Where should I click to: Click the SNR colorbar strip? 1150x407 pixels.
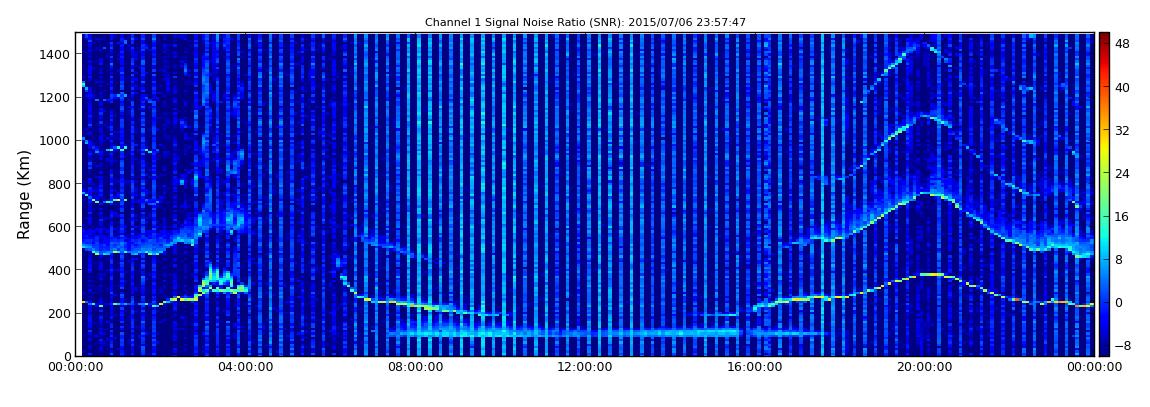1104,194
